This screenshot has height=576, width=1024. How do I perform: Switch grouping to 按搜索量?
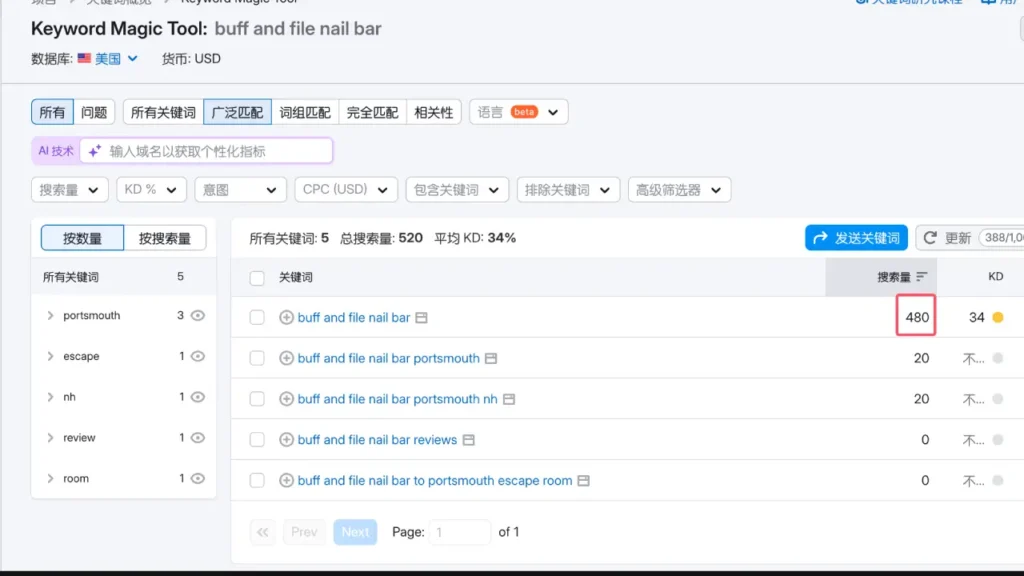point(165,238)
